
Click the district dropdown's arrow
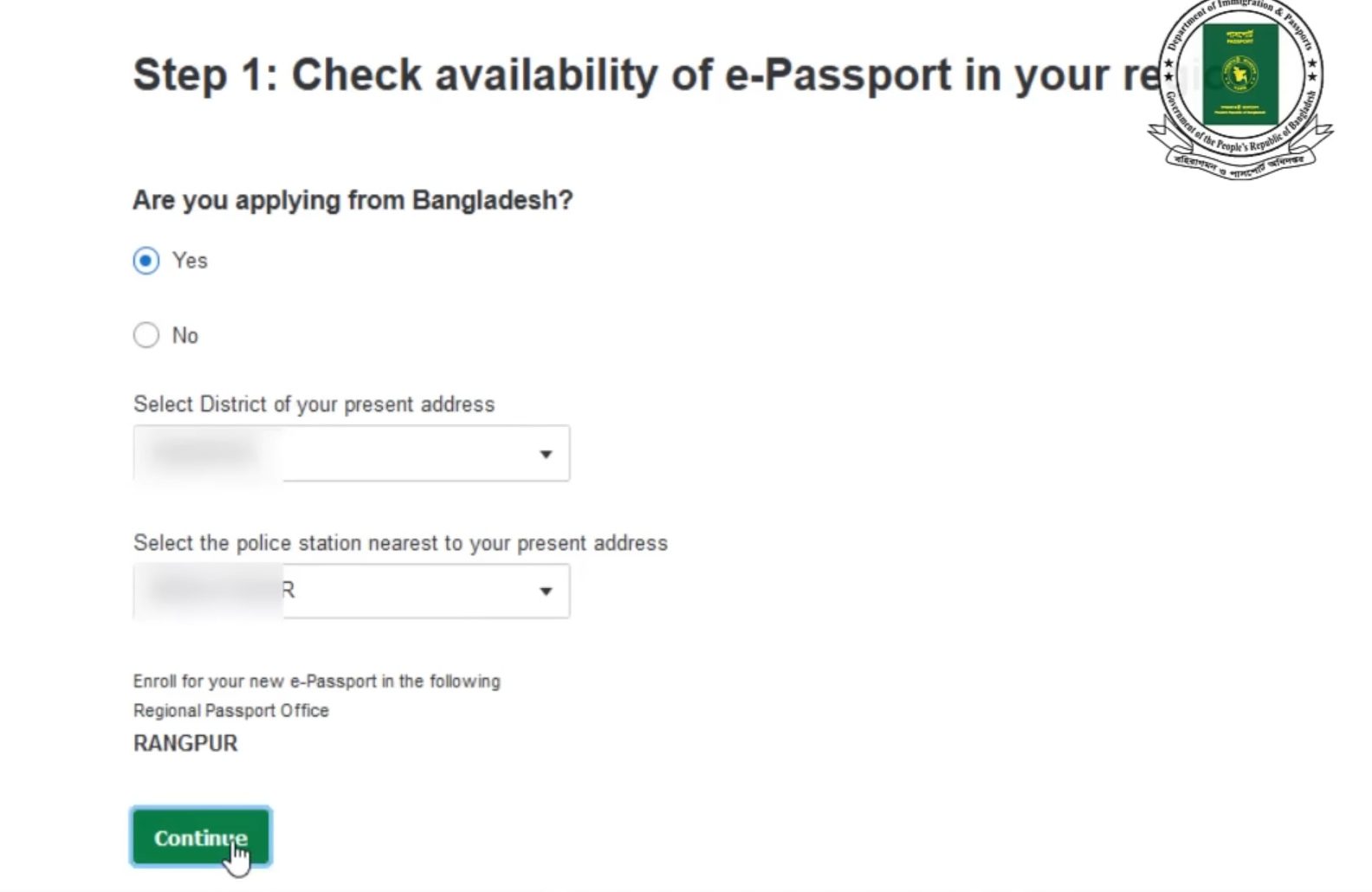pos(545,452)
